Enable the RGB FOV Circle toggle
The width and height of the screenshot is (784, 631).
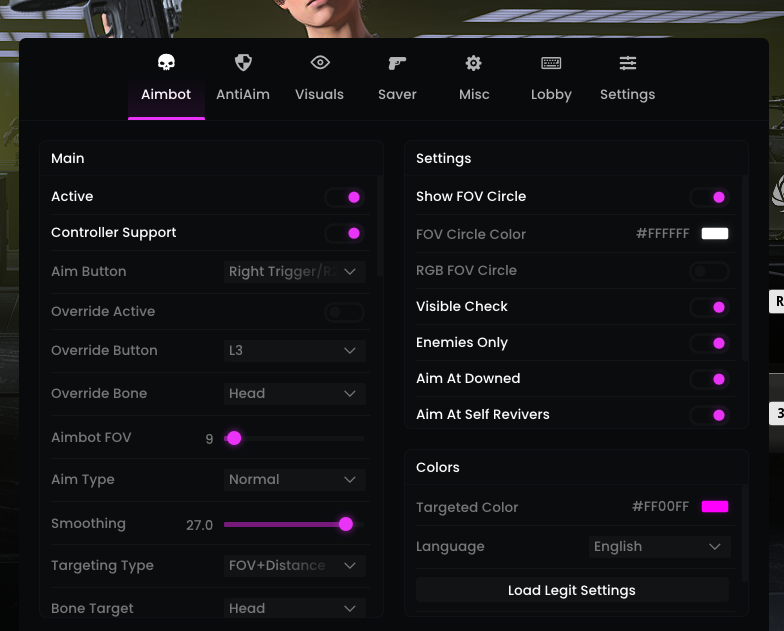(x=710, y=271)
